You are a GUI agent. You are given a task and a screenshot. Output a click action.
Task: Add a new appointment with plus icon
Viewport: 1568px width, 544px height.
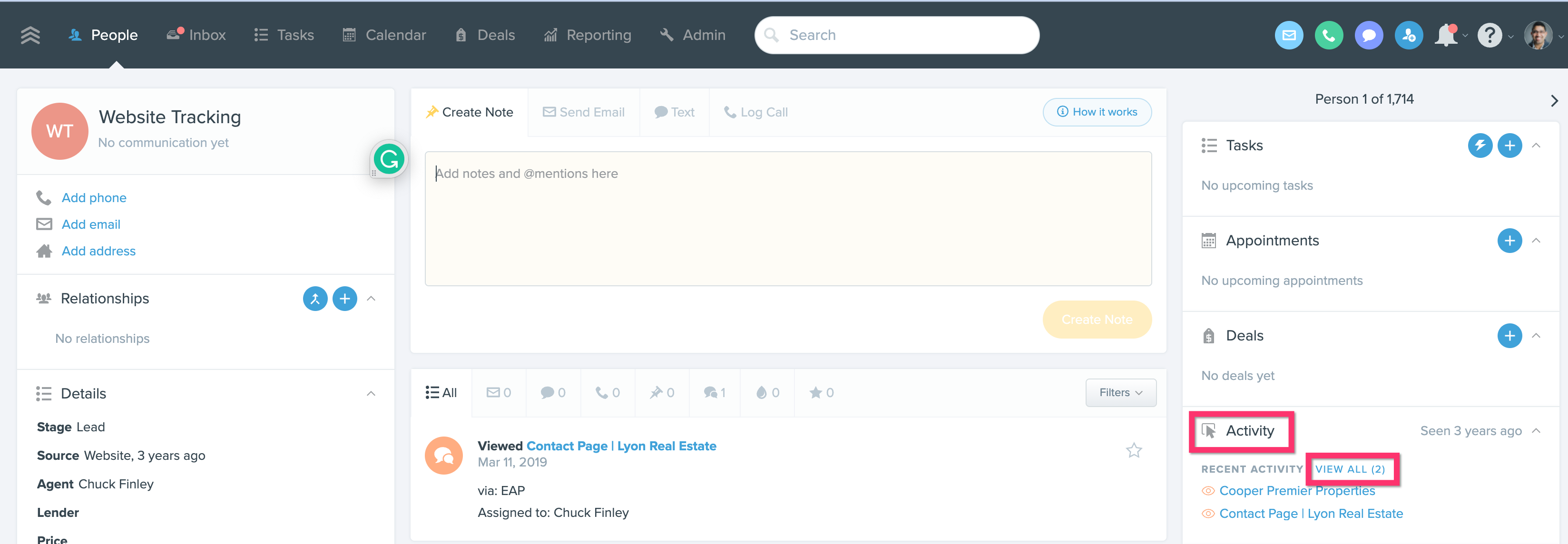point(1509,241)
